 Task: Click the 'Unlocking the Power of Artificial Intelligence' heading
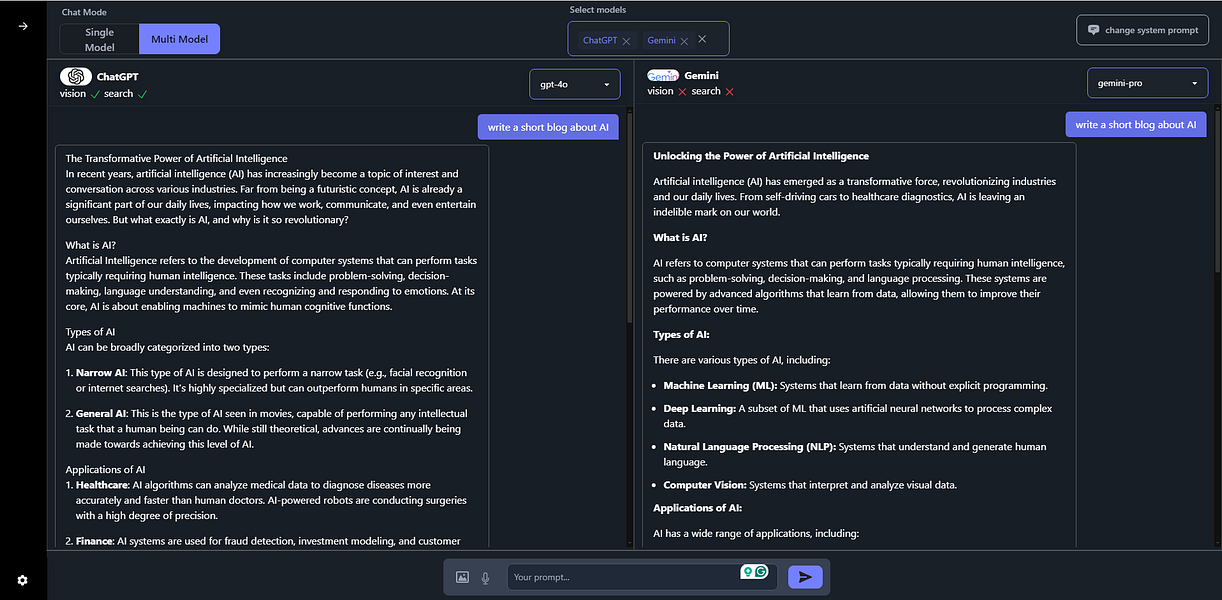761,156
